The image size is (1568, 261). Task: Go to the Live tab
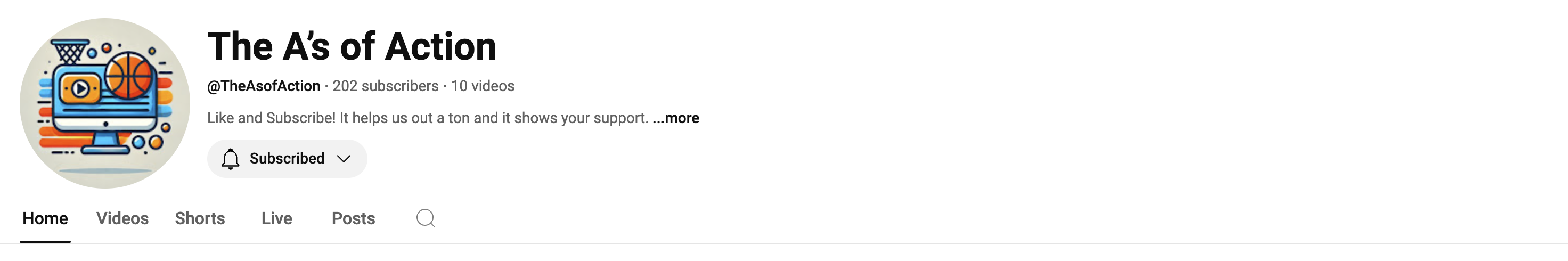(277, 218)
